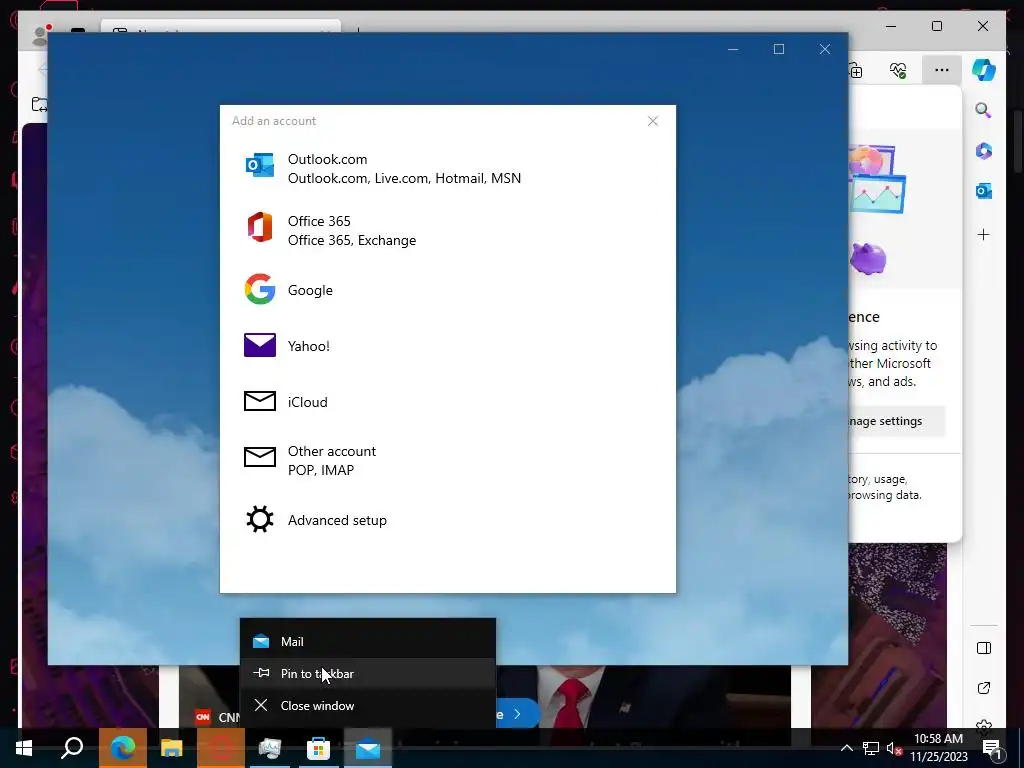Open Browser essentials heart icon in Edge
Screen dimensions: 1024x768
coord(899,70)
